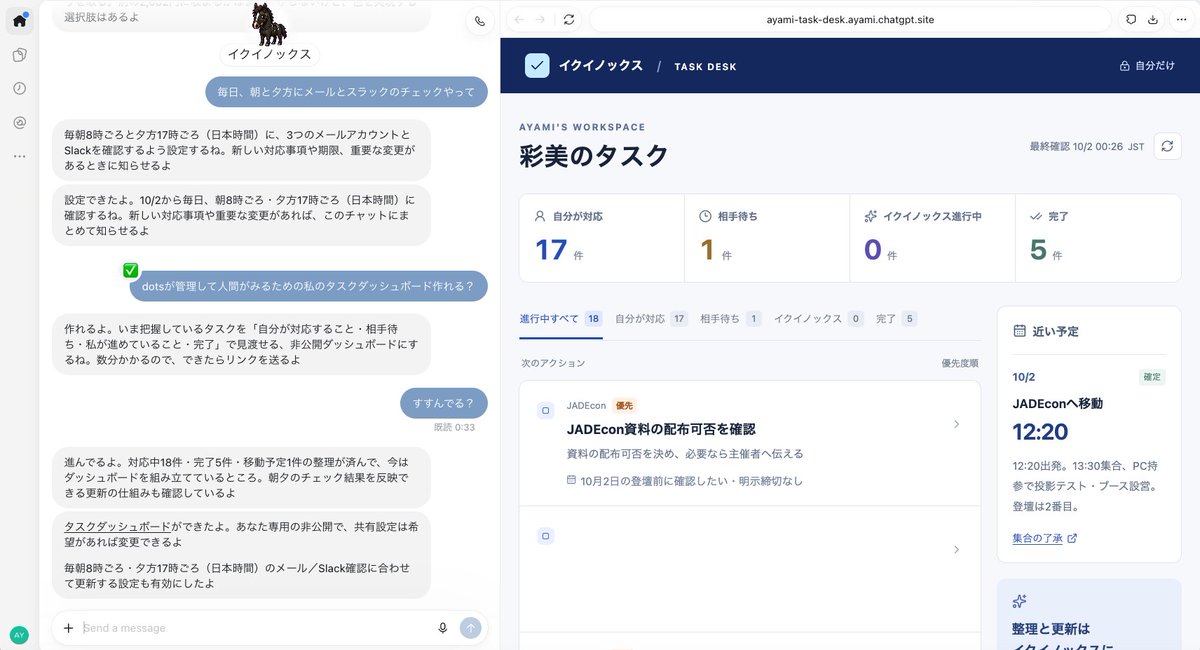Select the 相手待ち 1 tab
This screenshot has height=650, width=1200.
(731, 319)
